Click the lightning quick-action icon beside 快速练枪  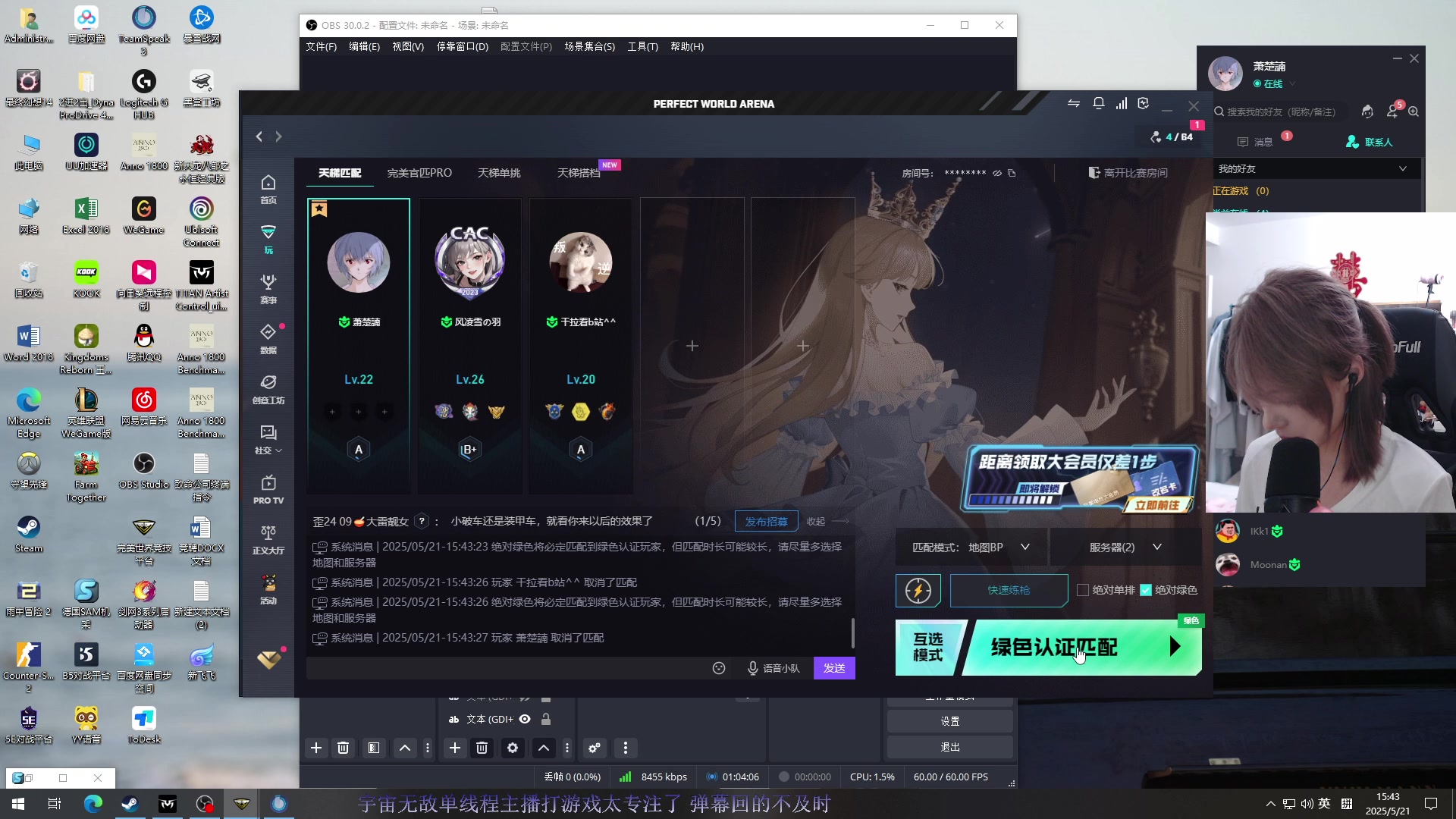coord(918,590)
